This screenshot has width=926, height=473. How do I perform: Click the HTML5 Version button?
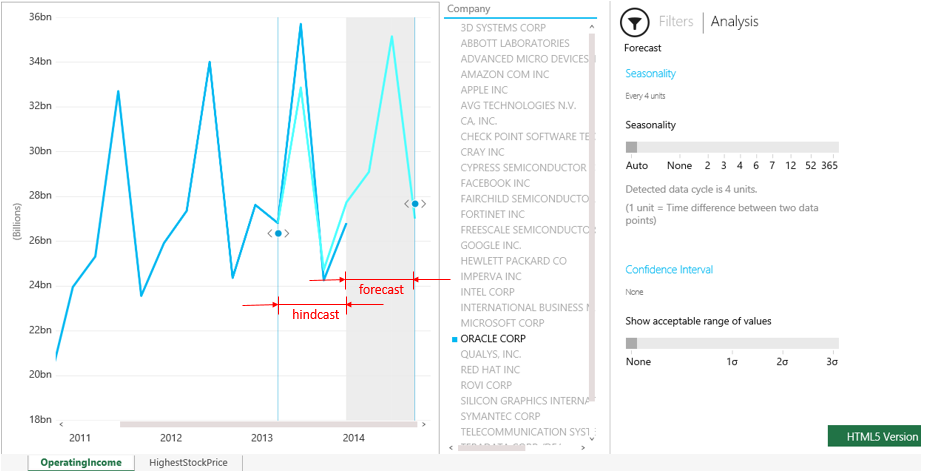[x=873, y=437]
